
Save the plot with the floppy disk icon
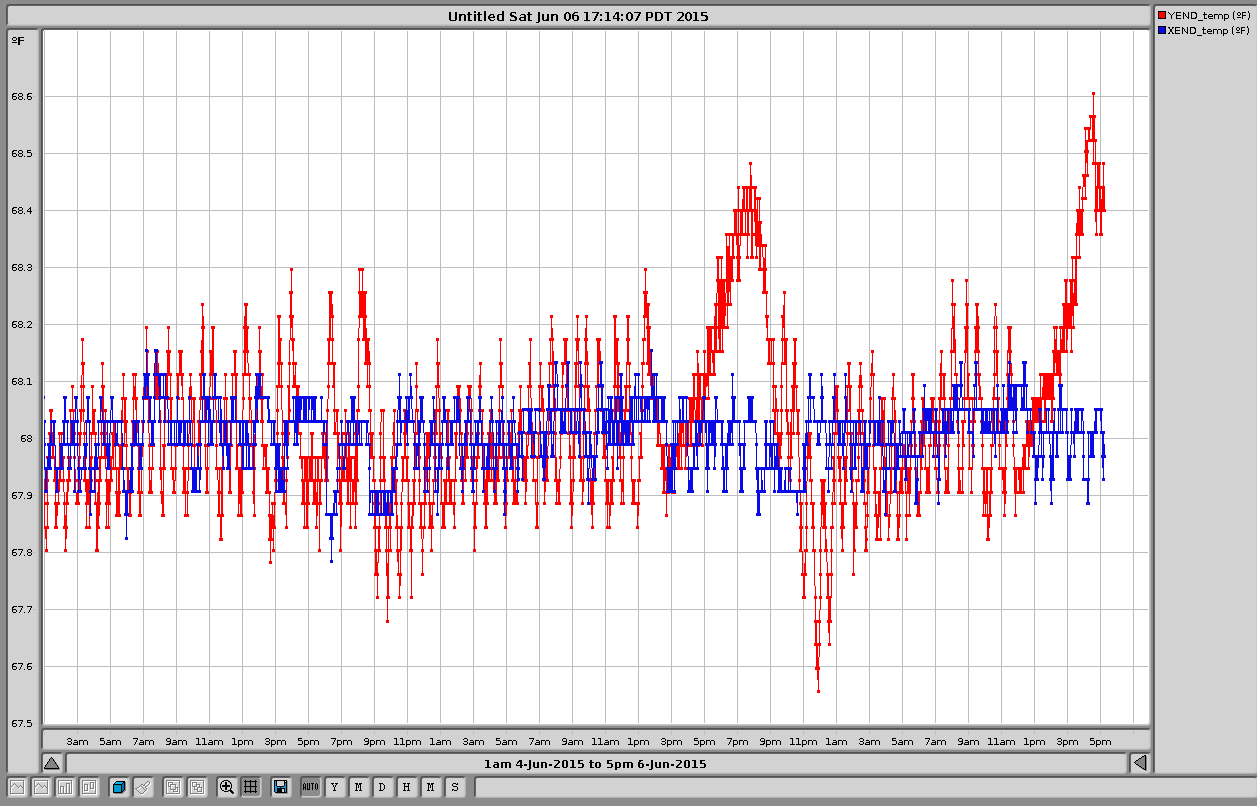click(x=281, y=787)
